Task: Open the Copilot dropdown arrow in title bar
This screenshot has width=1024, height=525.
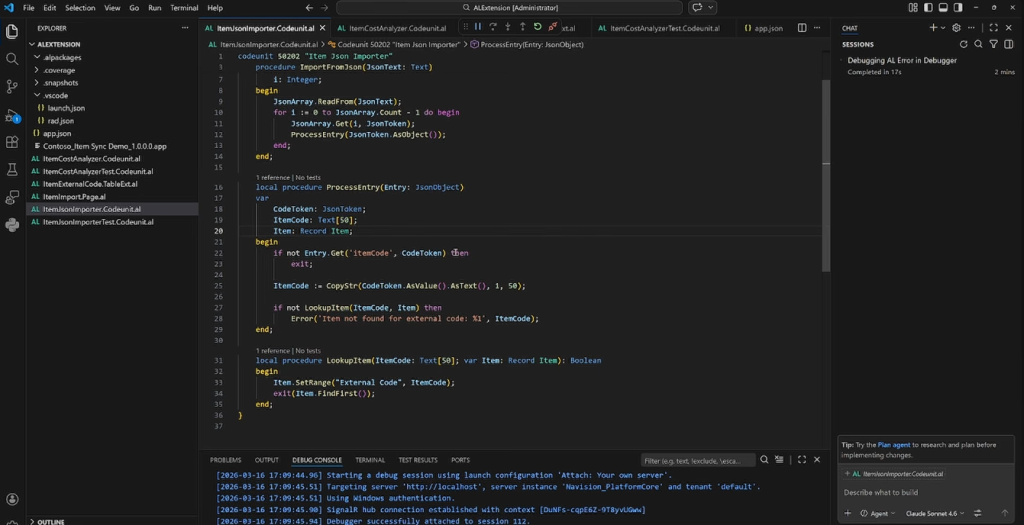Action: (711, 8)
